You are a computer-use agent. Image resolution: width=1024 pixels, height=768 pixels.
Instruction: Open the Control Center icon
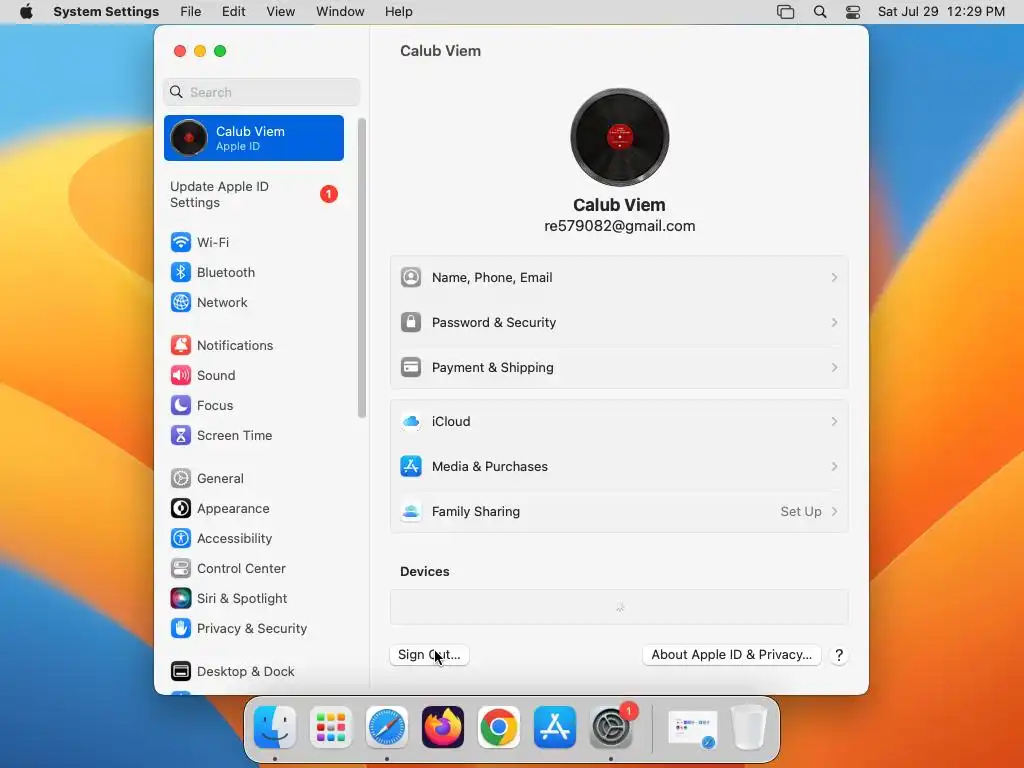(x=181, y=569)
